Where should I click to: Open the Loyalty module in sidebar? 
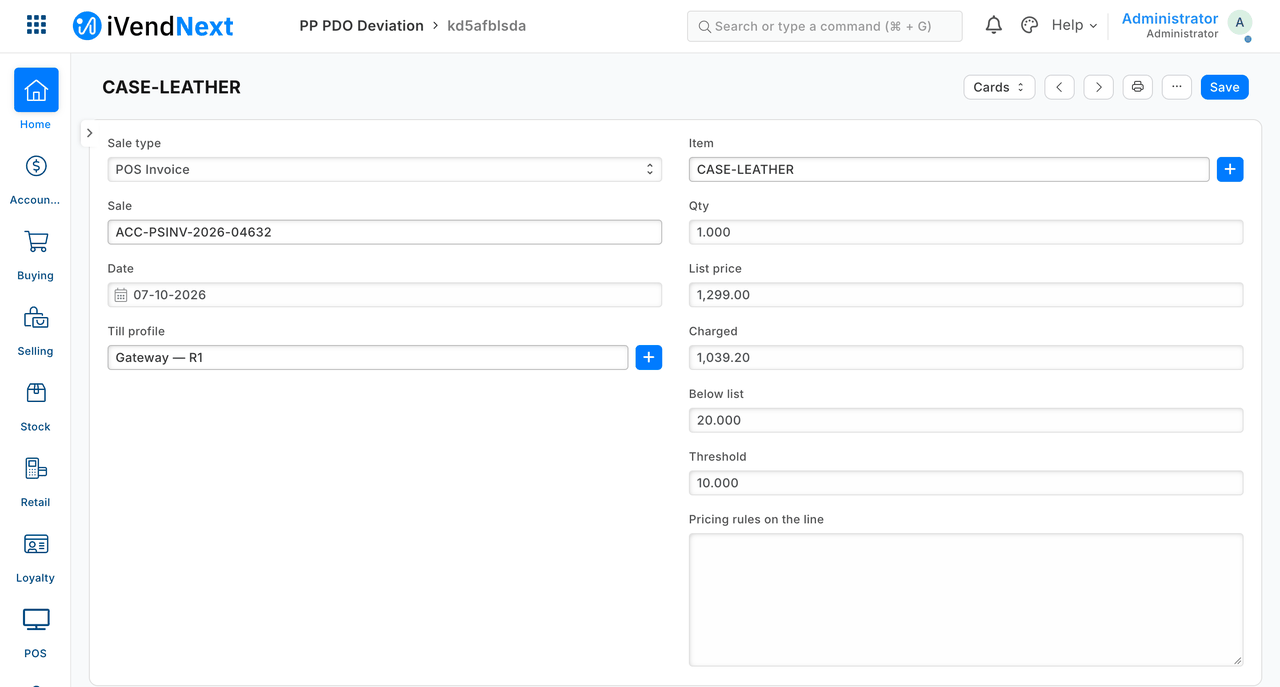[36, 558]
